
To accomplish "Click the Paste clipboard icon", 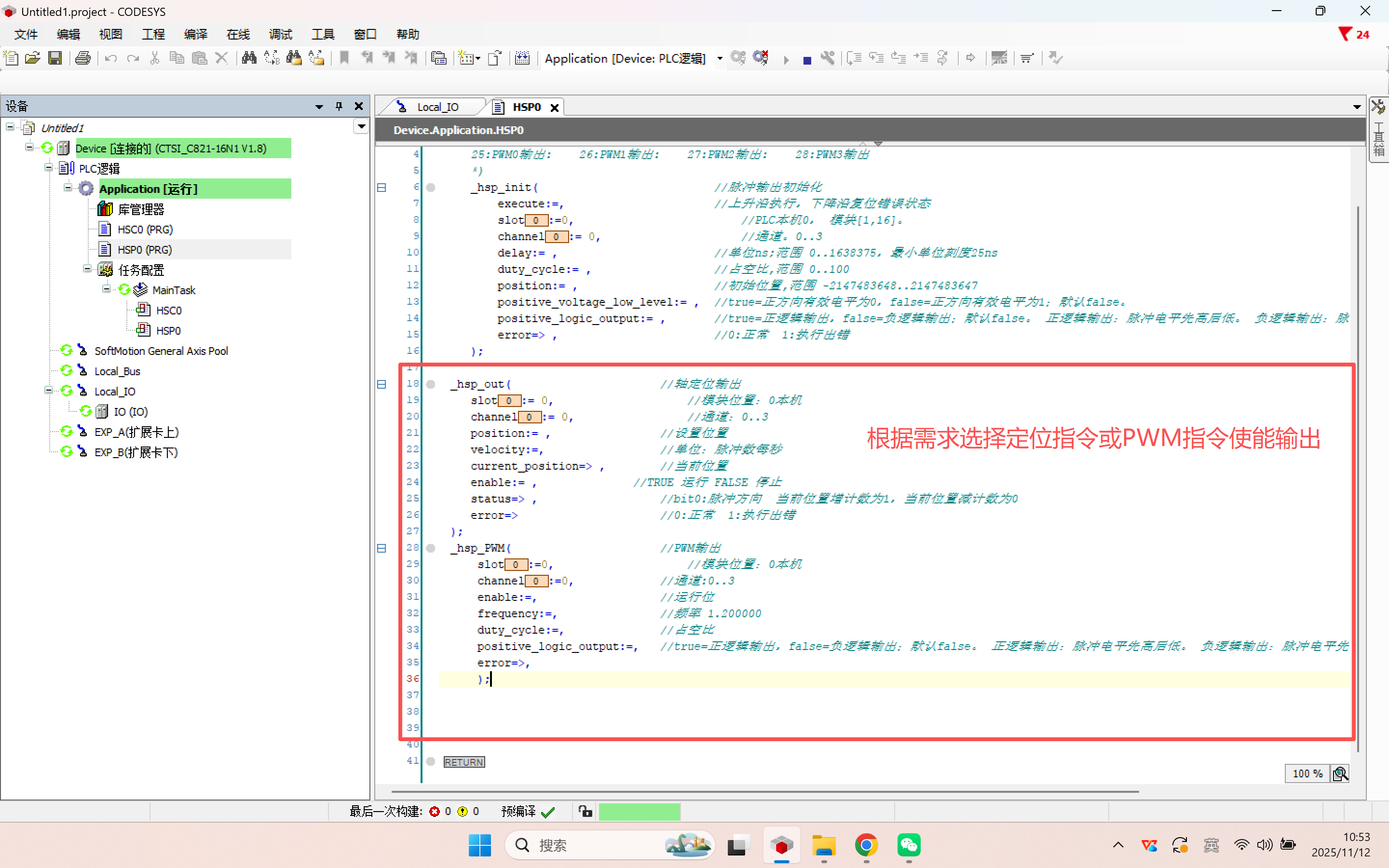I will click(199, 58).
